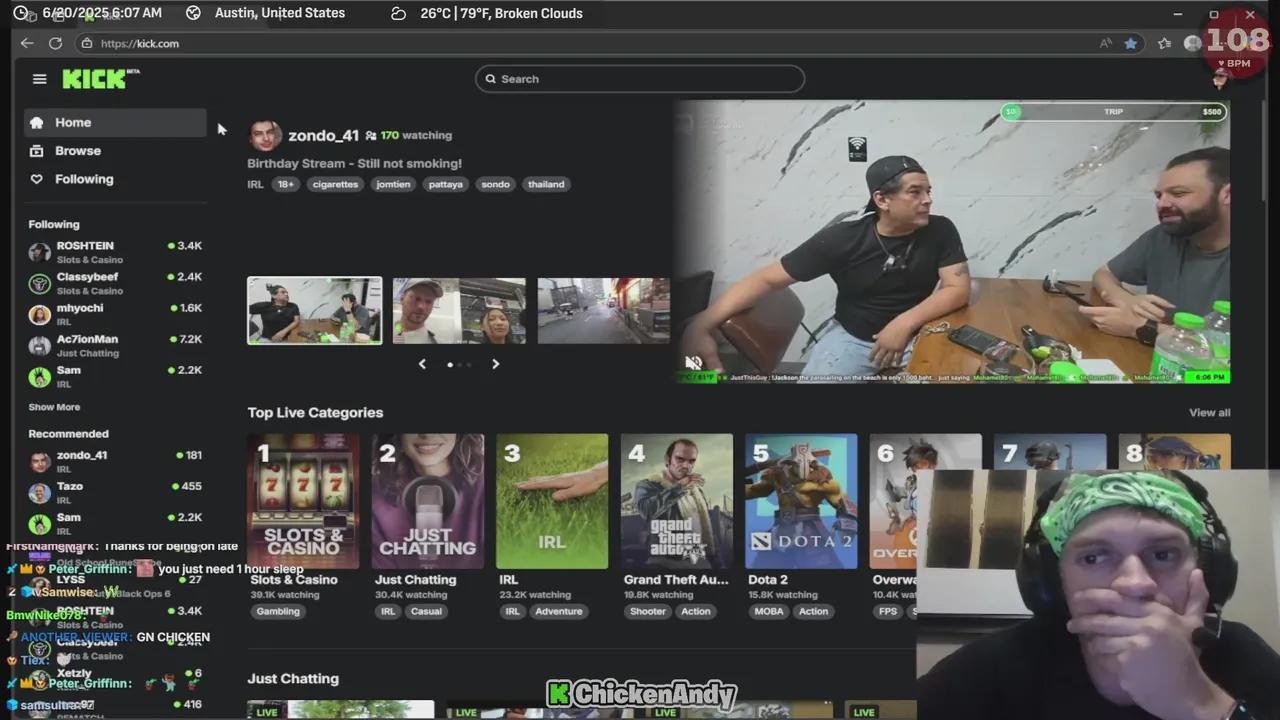Click the Action tag under Grand Theft Auto
Viewport: 1280px width, 720px height.
coord(696,611)
